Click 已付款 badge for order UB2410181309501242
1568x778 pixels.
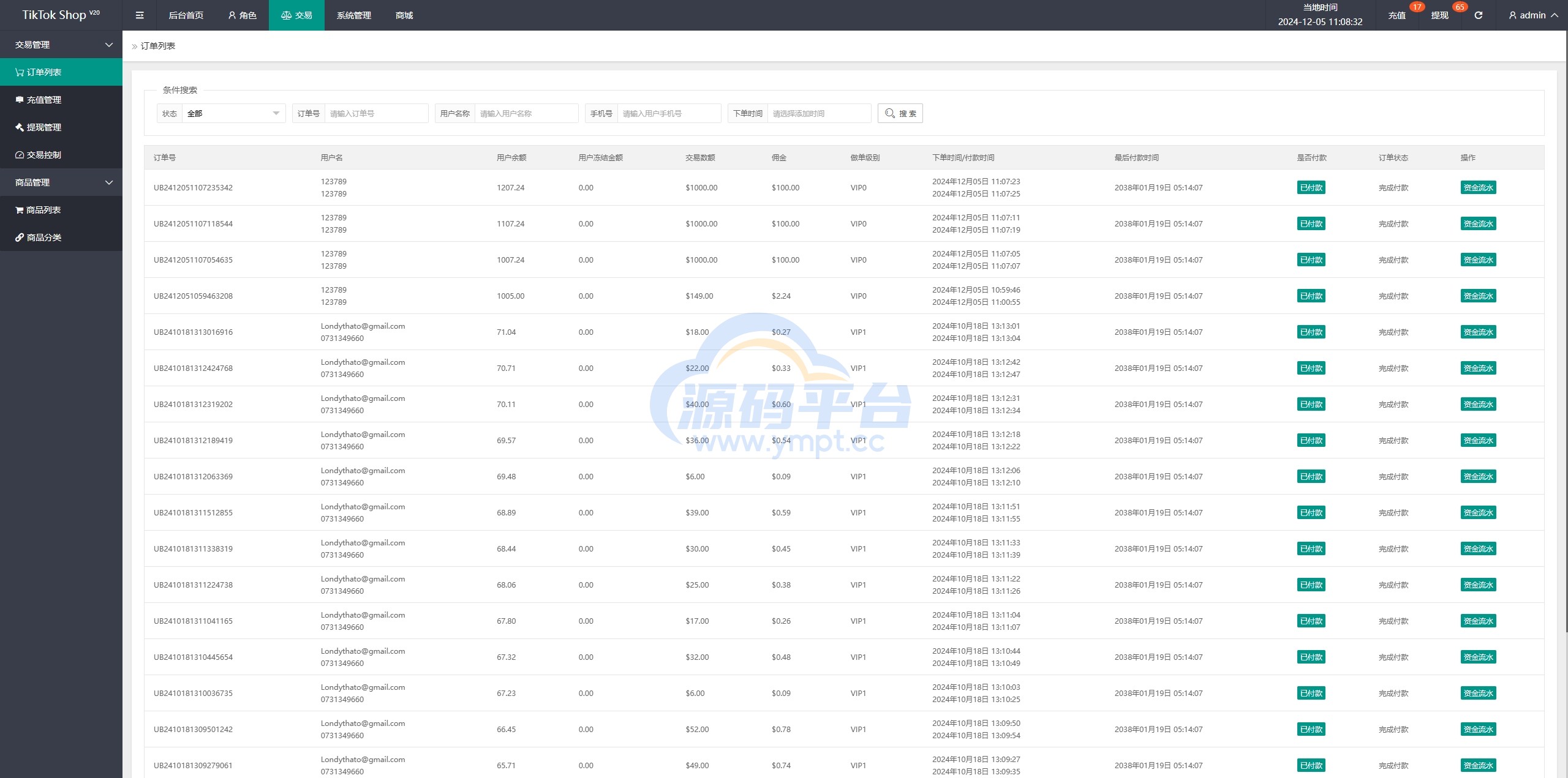pyautogui.click(x=1311, y=730)
